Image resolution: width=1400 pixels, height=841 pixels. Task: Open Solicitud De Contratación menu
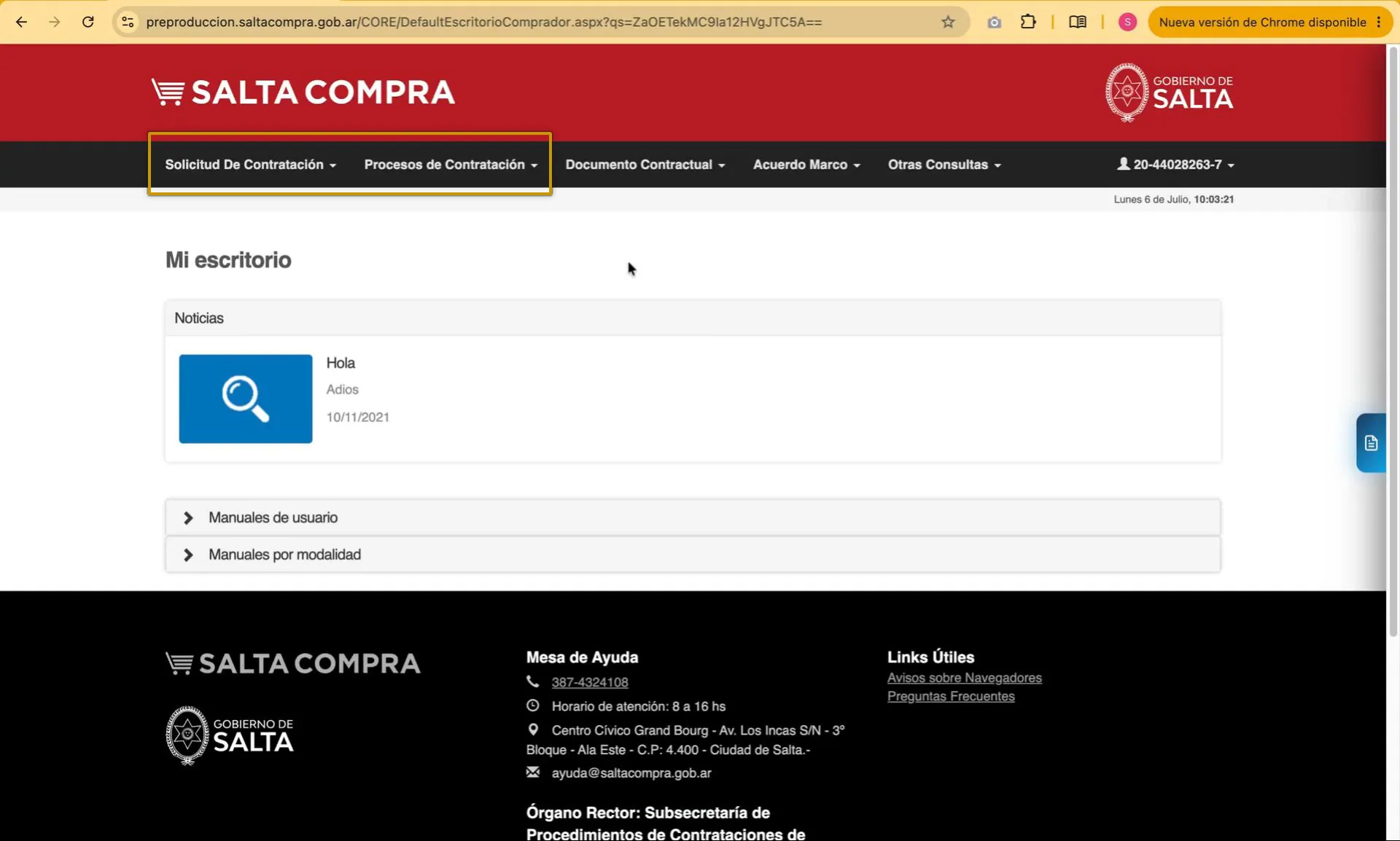pos(251,165)
